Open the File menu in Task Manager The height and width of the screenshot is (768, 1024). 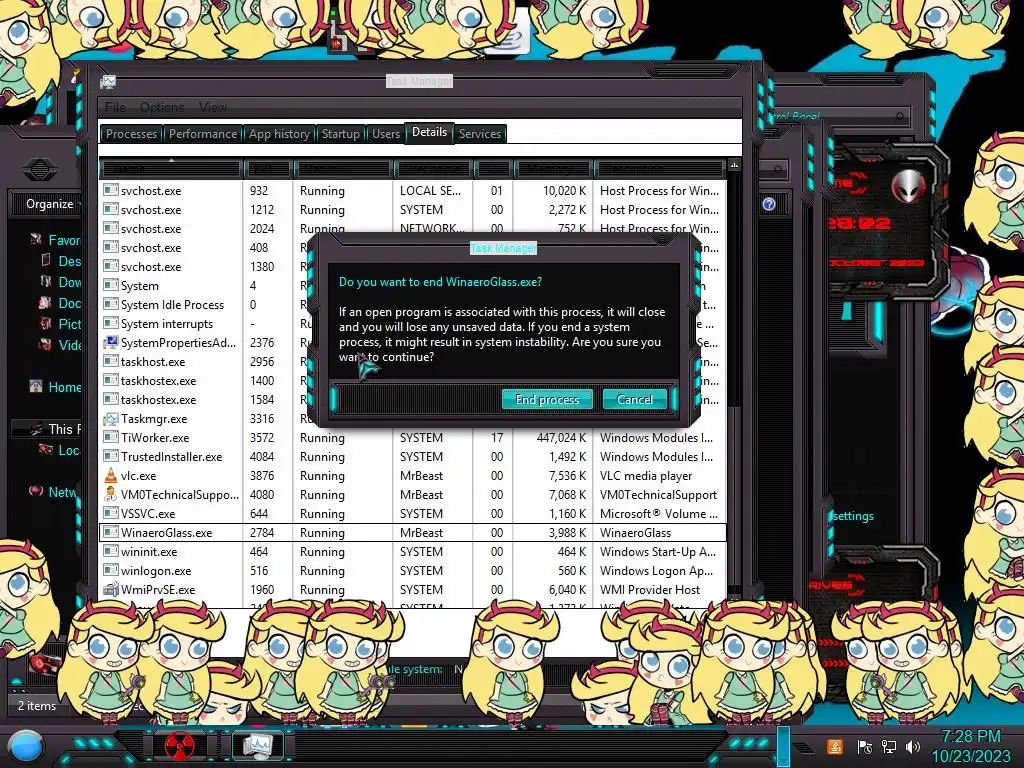(115, 106)
